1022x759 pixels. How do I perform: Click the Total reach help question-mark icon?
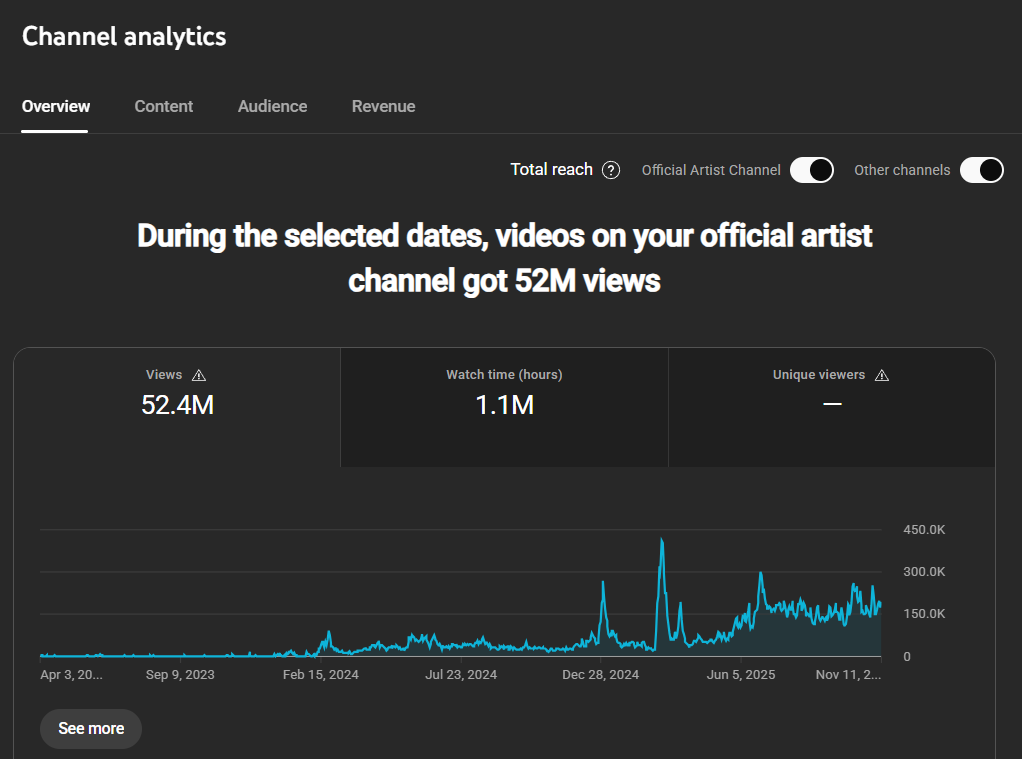tap(611, 170)
